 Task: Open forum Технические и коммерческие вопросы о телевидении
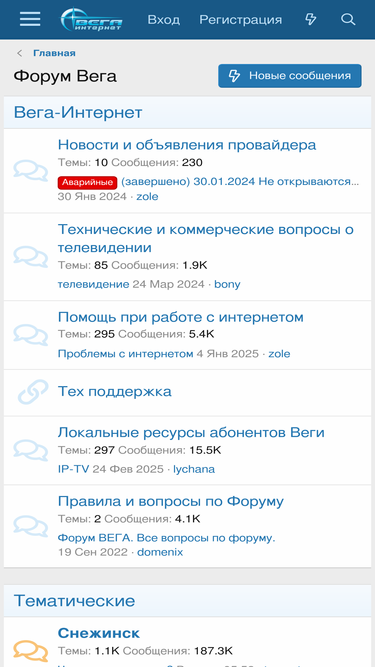click(206, 239)
